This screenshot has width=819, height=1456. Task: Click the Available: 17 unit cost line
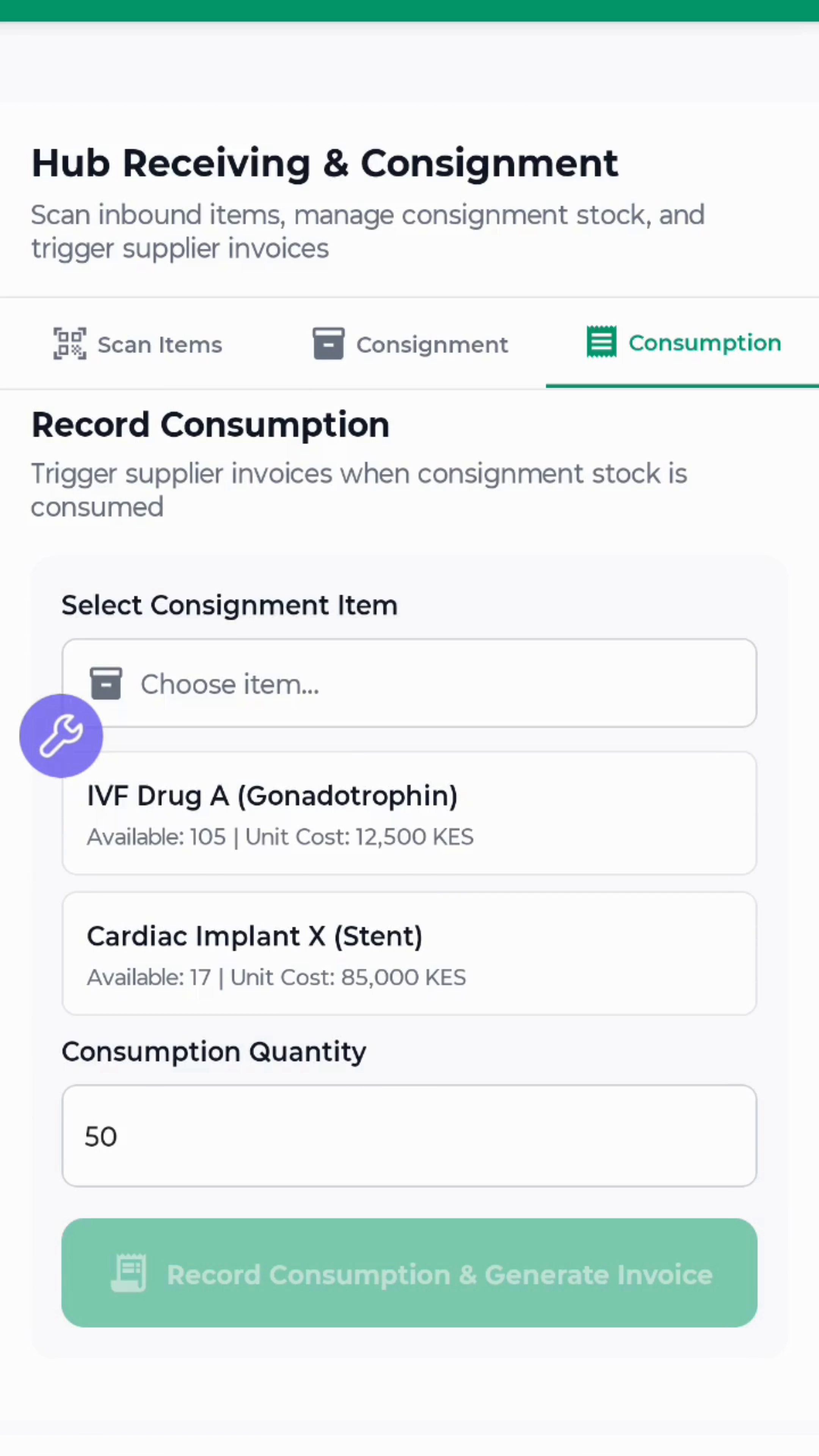coord(276,977)
